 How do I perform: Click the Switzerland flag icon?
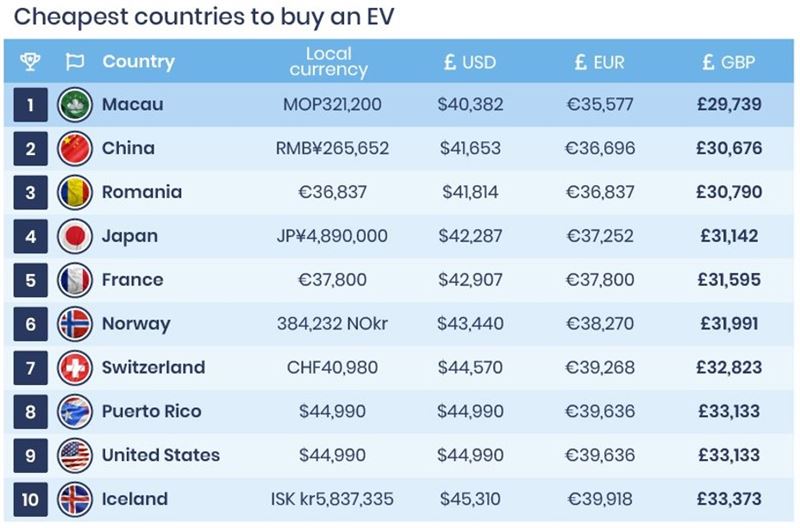click(x=75, y=367)
